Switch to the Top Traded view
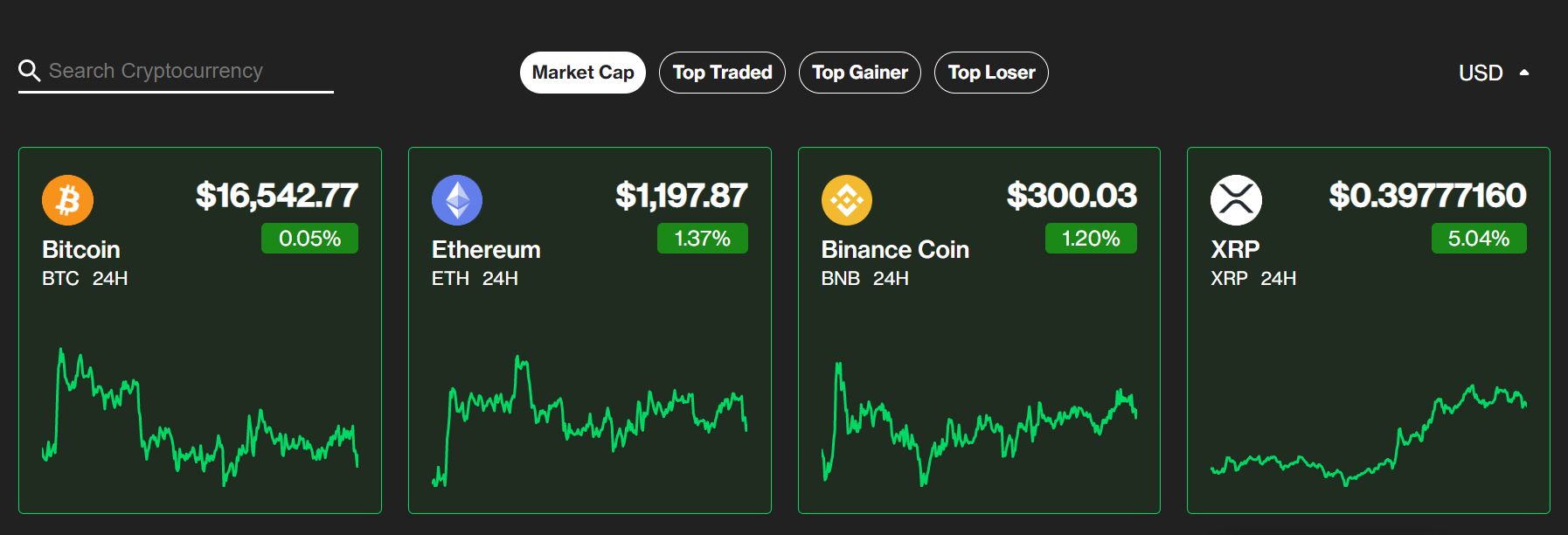This screenshot has height=535, width=1568. (x=722, y=73)
